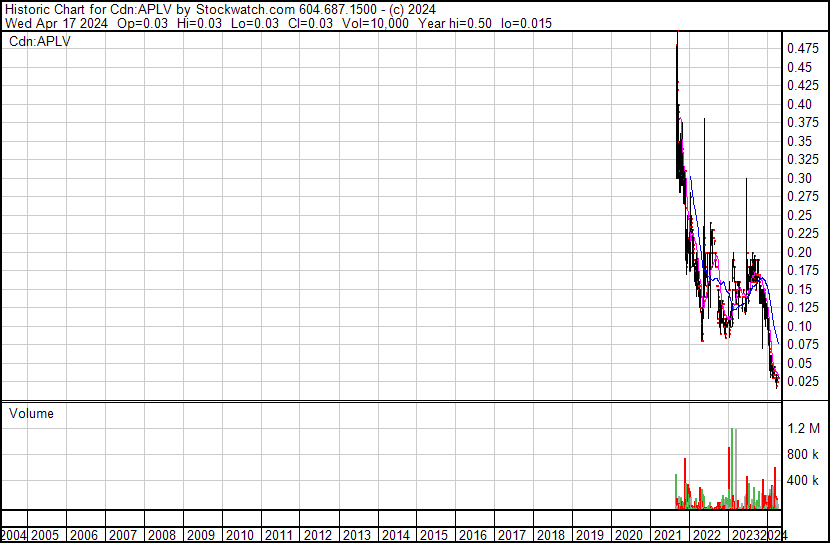The image size is (830, 543).
Task: Click the Cdn:APLV symbol label
Action: pyautogui.click(x=38, y=41)
